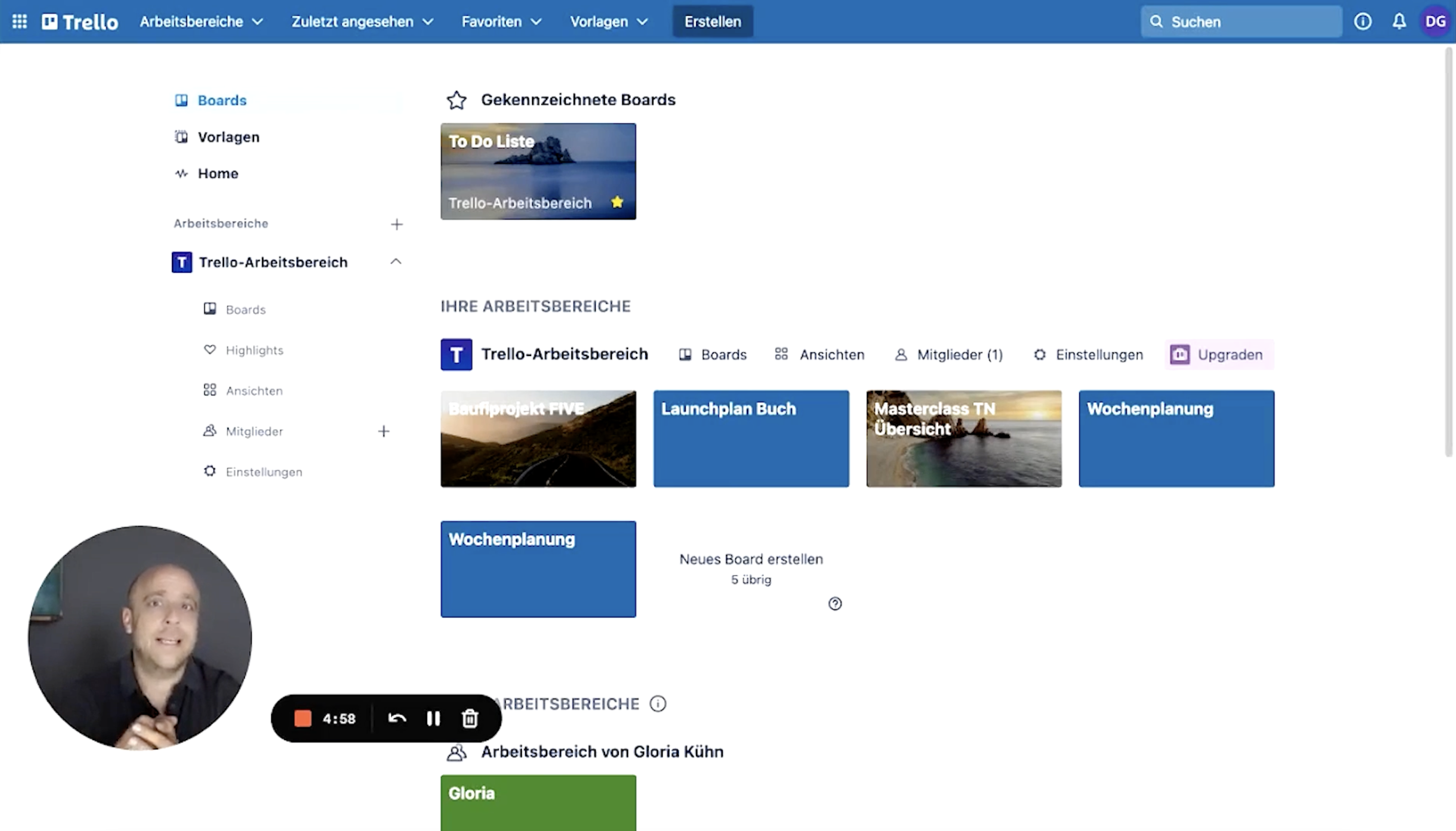Unstar the To Do Liste board
1456x831 pixels.
click(x=617, y=202)
